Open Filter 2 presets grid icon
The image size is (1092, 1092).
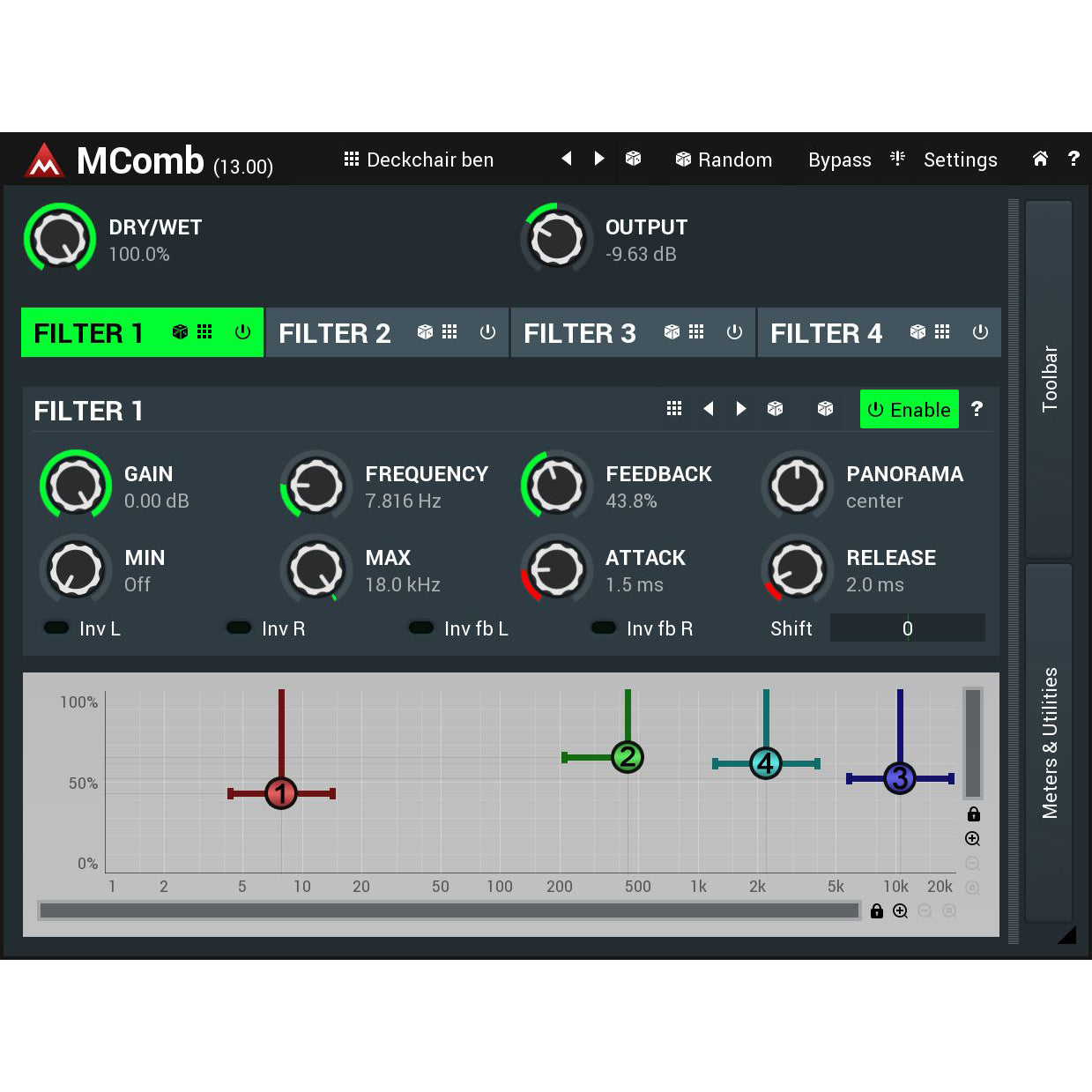[x=449, y=332]
